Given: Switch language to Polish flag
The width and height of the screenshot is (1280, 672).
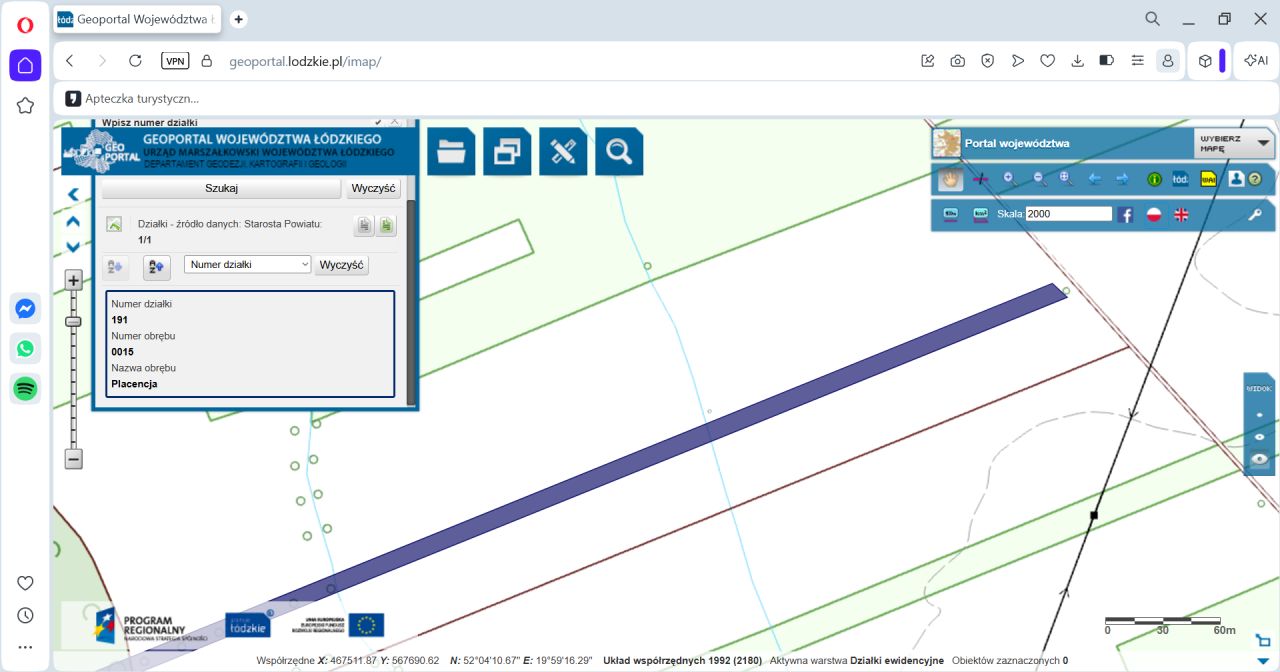Looking at the screenshot, I should (1153, 214).
